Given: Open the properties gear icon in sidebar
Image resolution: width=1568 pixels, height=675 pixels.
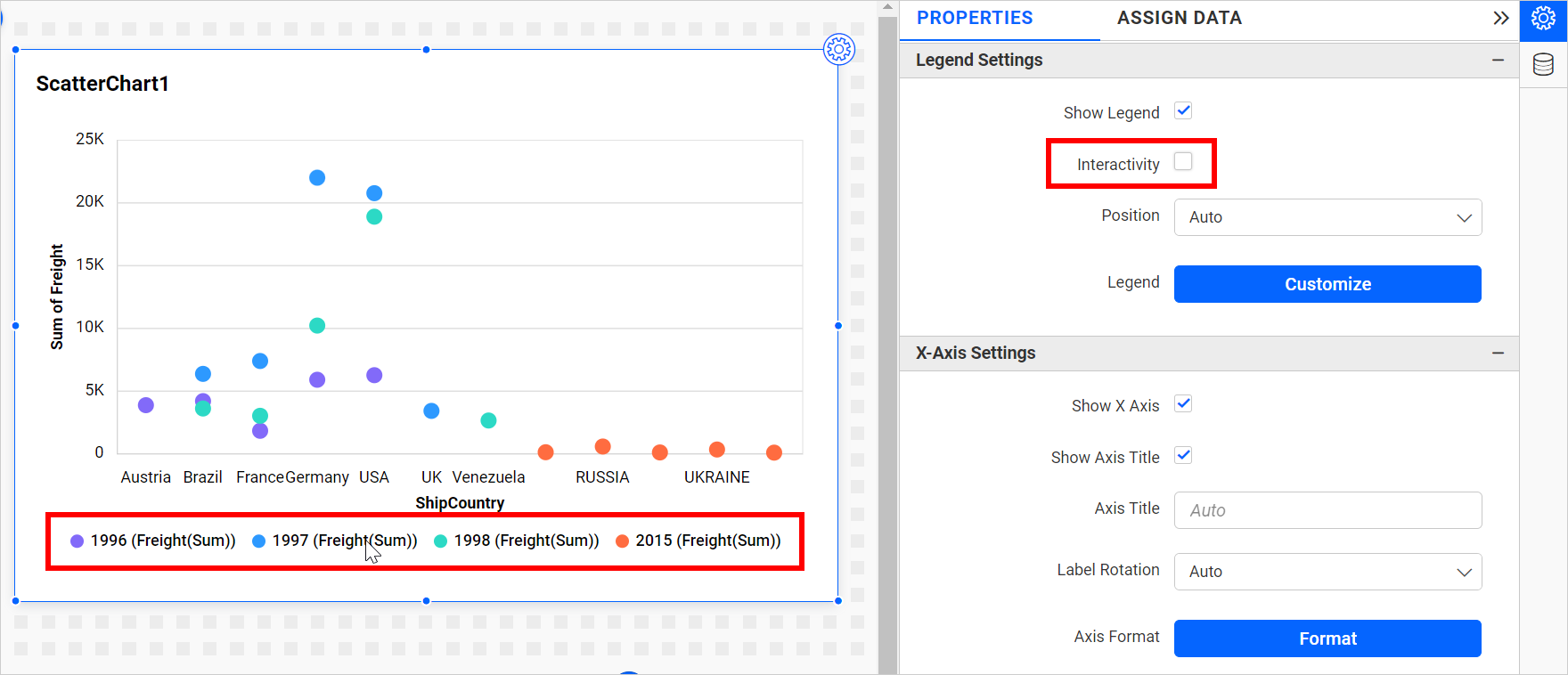Looking at the screenshot, I should 1543,19.
